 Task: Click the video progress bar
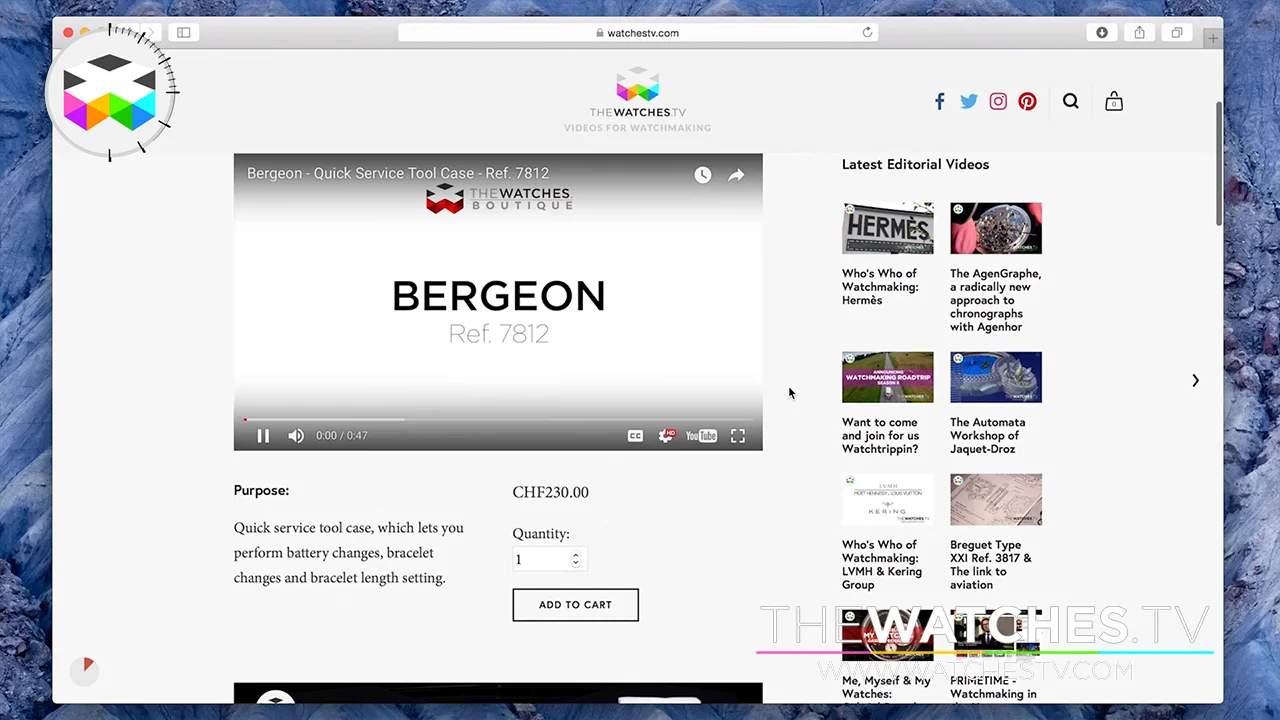498,419
